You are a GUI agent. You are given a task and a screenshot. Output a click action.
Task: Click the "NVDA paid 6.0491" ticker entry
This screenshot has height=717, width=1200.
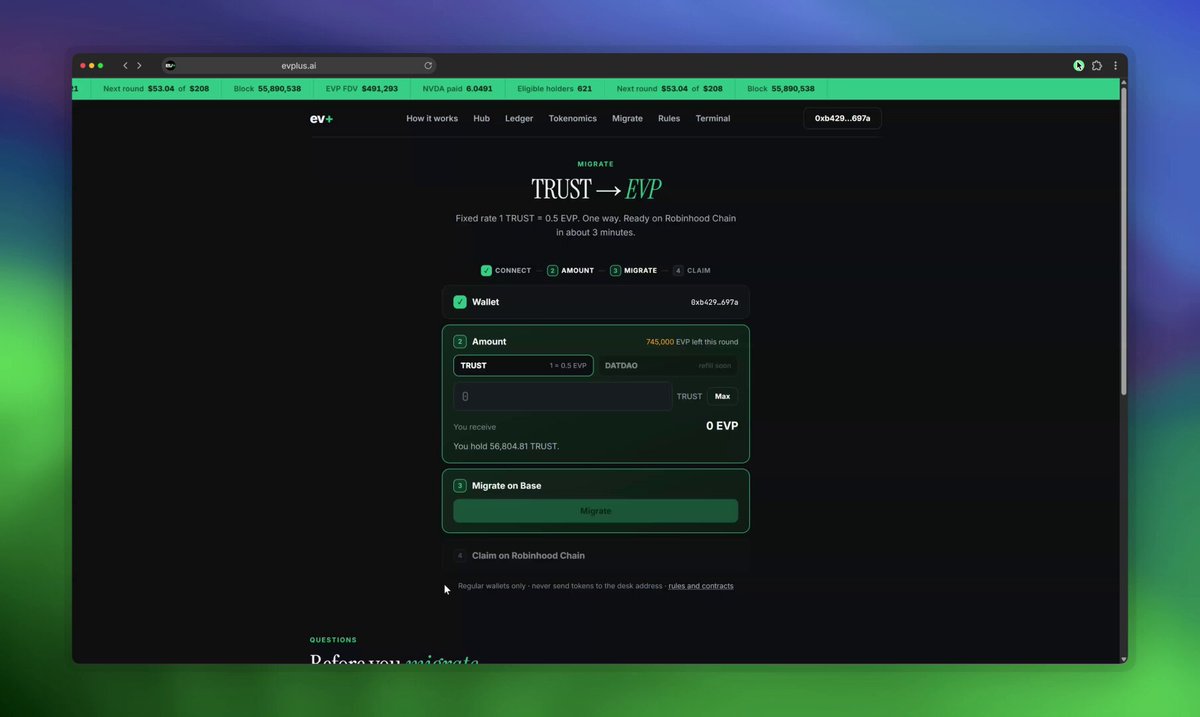[x=458, y=89]
